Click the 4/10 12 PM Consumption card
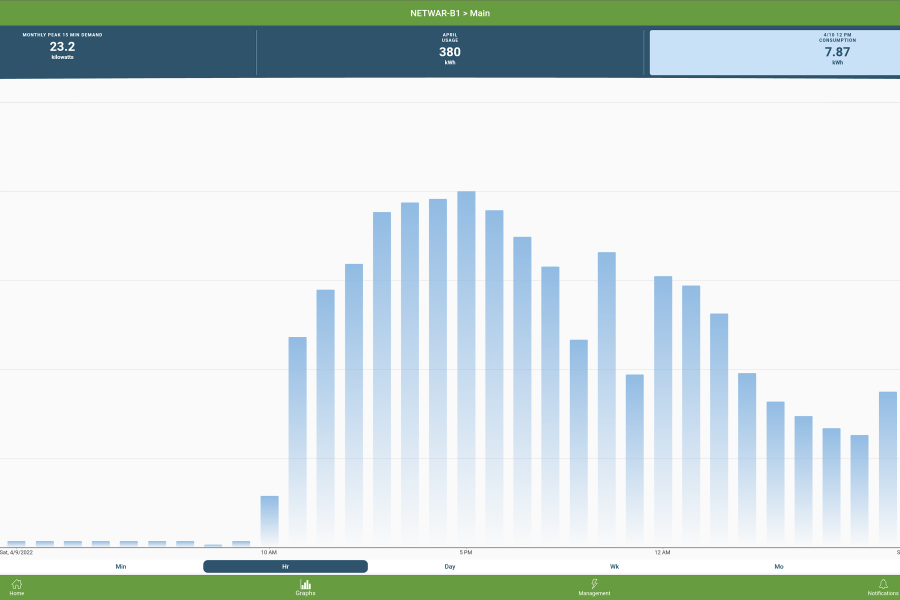This screenshot has width=900, height=600. (x=774, y=52)
